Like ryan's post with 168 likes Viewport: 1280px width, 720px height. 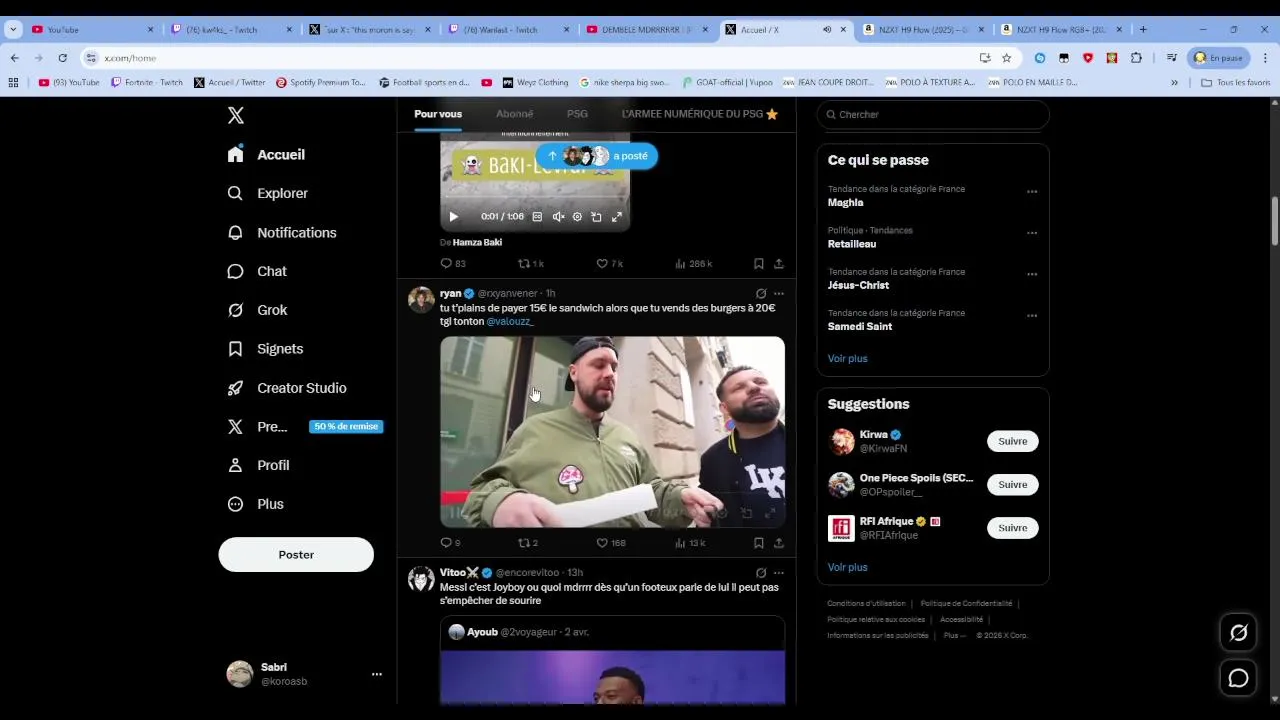coord(611,543)
